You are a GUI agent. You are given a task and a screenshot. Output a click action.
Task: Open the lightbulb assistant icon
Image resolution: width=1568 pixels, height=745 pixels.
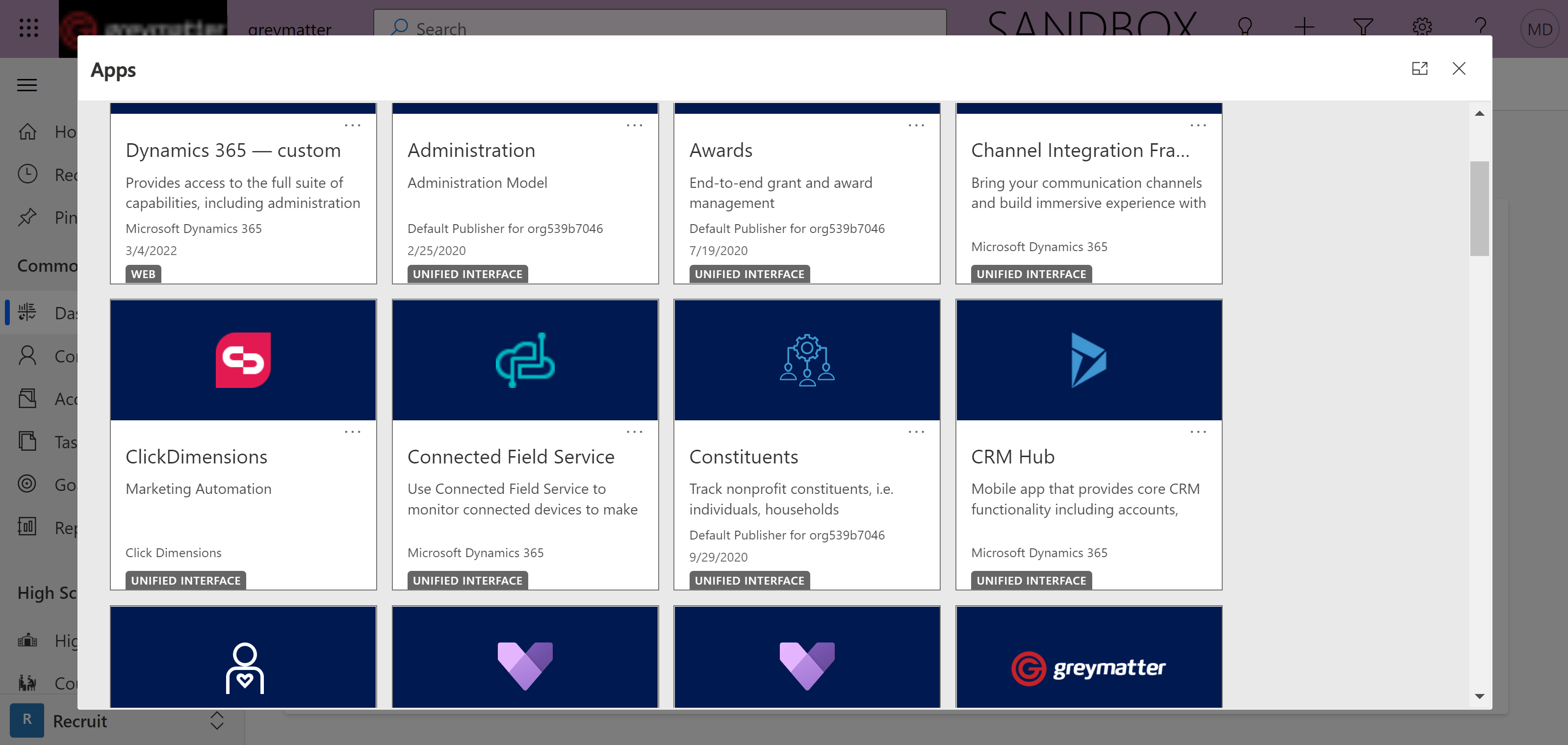[1245, 27]
